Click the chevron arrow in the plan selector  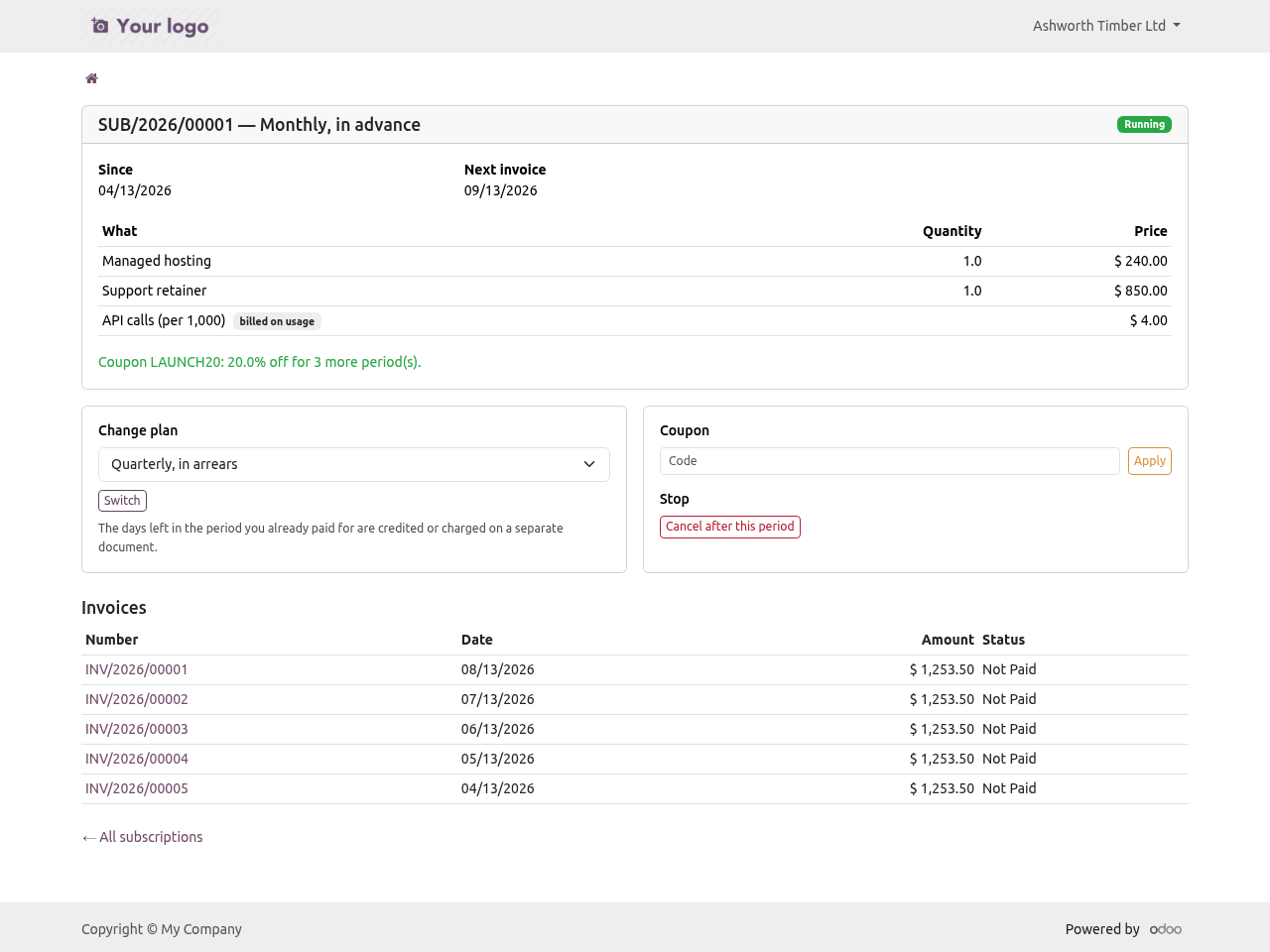[x=589, y=464]
